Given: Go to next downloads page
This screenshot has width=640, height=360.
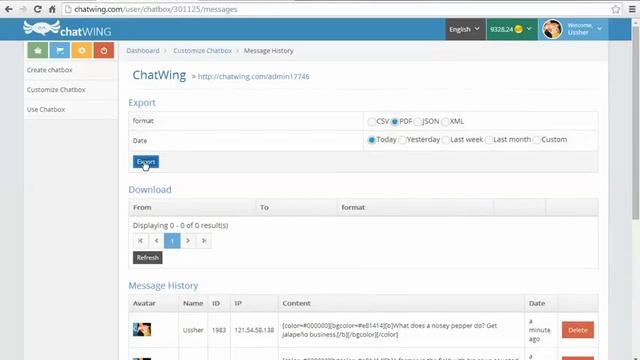Looking at the screenshot, I should (188, 241).
